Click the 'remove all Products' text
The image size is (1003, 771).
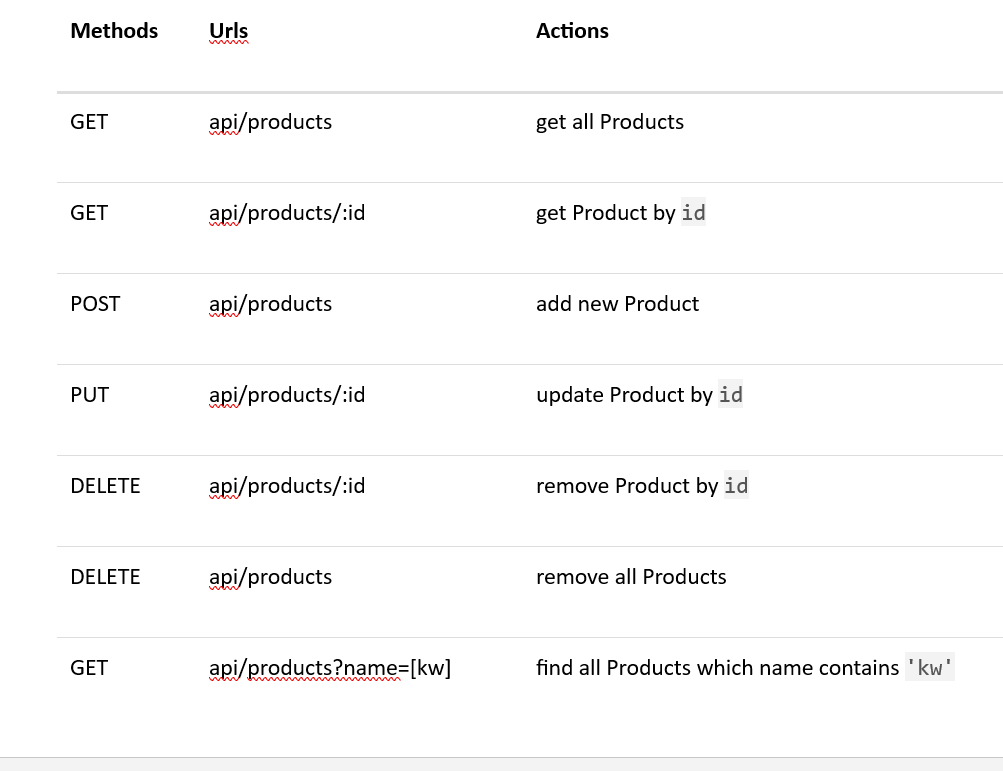[x=631, y=576]
